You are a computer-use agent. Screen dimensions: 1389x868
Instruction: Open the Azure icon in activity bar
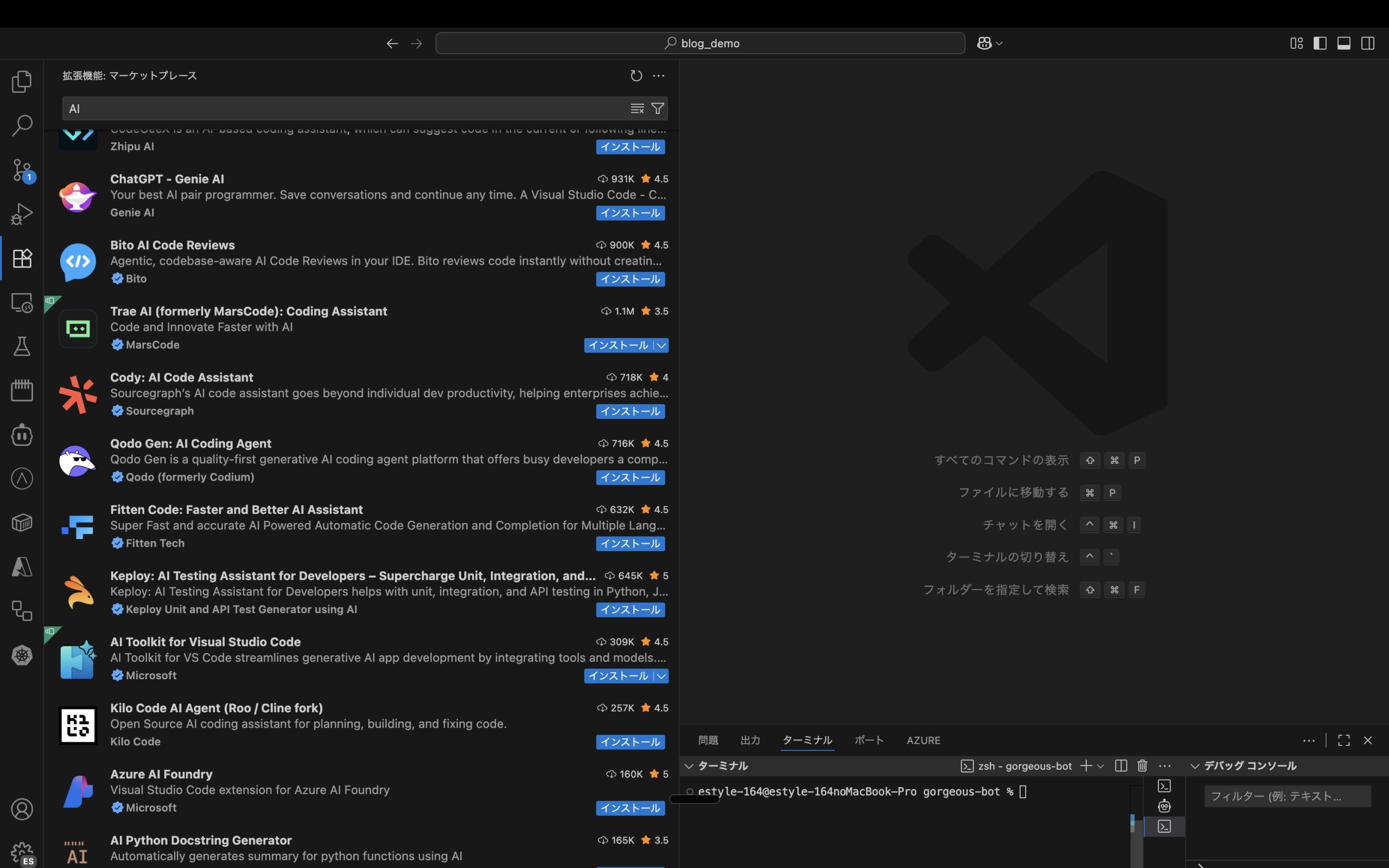point(22,567)
